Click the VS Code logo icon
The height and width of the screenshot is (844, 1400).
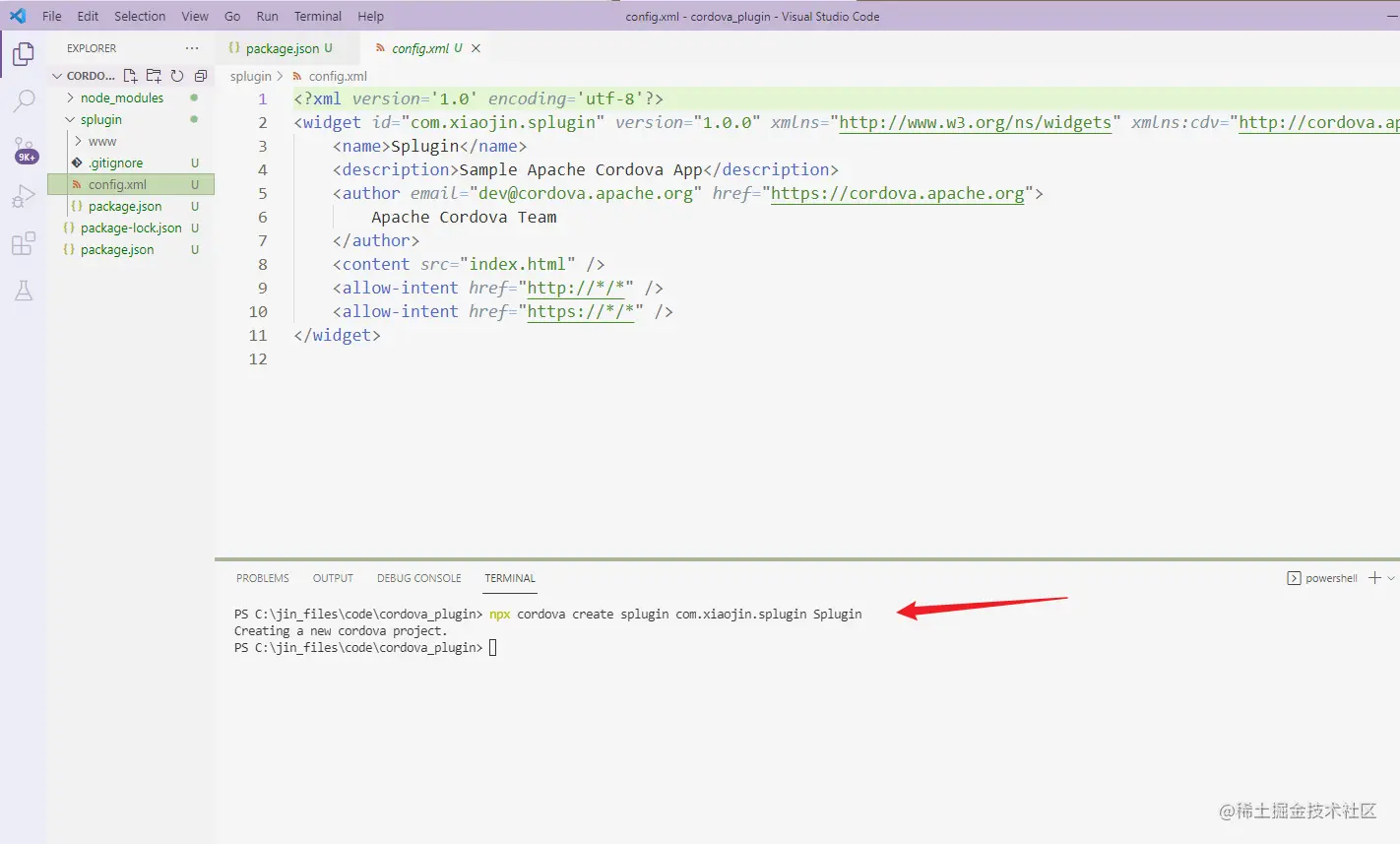click(x=18, y=16)
